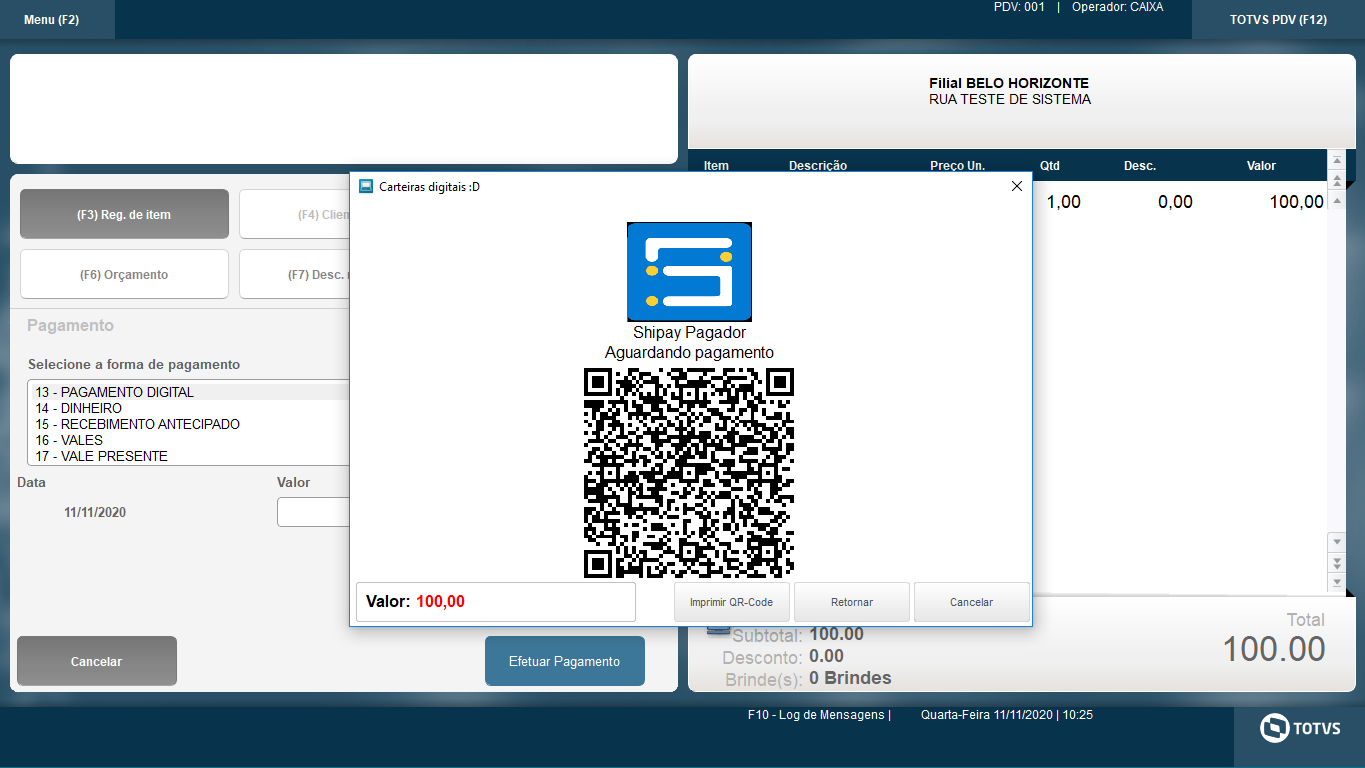Select 13 - PAGAMENTO DIGITAL payment method
The image size is (1365, 768).
[x=189, y=392]
